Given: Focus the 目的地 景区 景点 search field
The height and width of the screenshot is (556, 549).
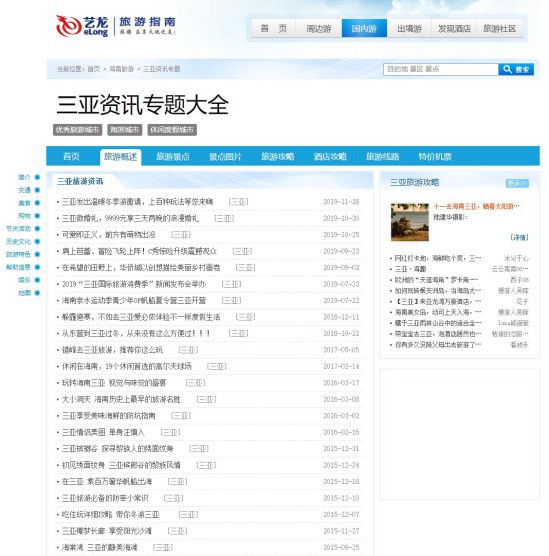Looking at the screenshot, I should 440,69.
